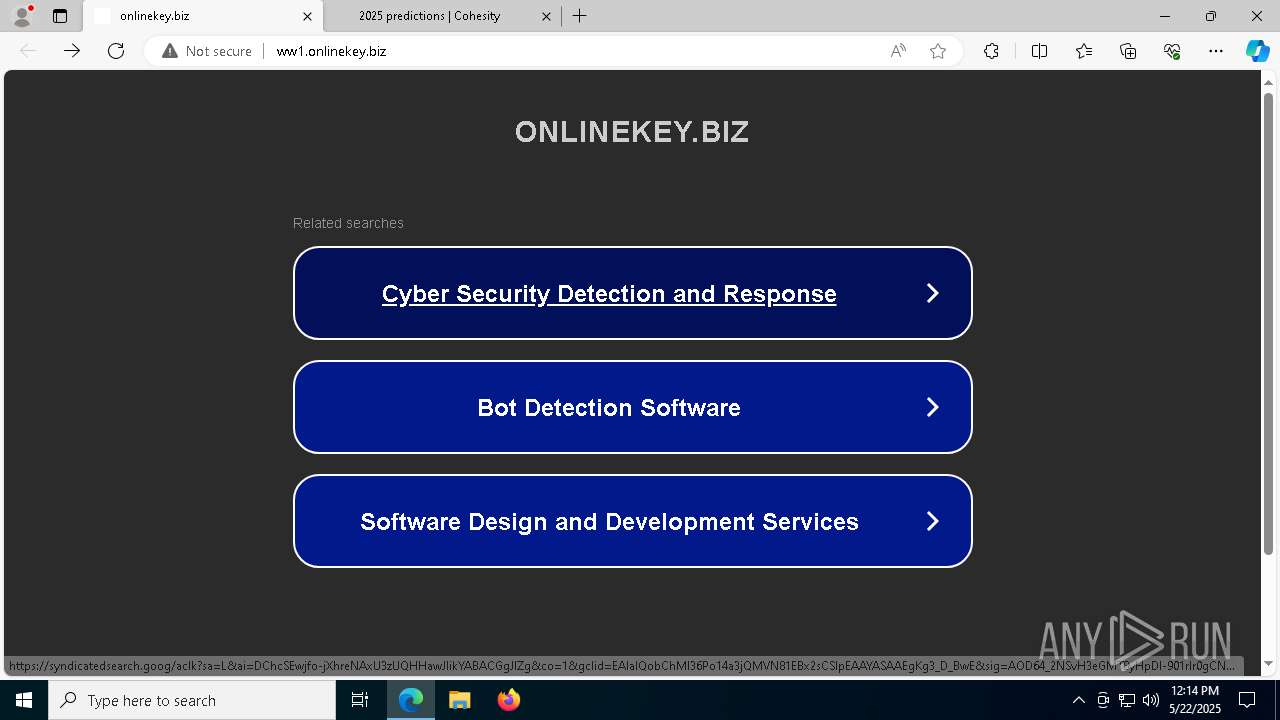Click chevron beside Bot Detection Software
1280x720 pixels.
tap(932, 407)
